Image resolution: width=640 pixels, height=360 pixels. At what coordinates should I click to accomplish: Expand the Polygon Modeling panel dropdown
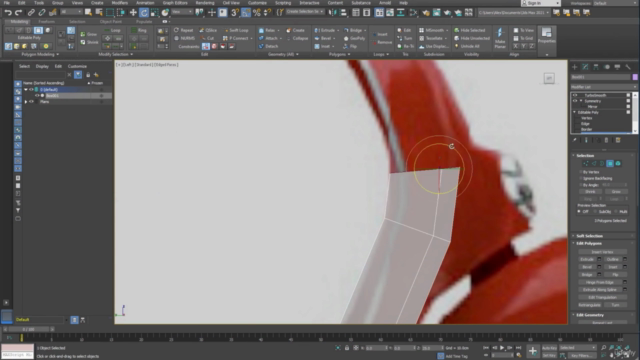tap(40, 54)
